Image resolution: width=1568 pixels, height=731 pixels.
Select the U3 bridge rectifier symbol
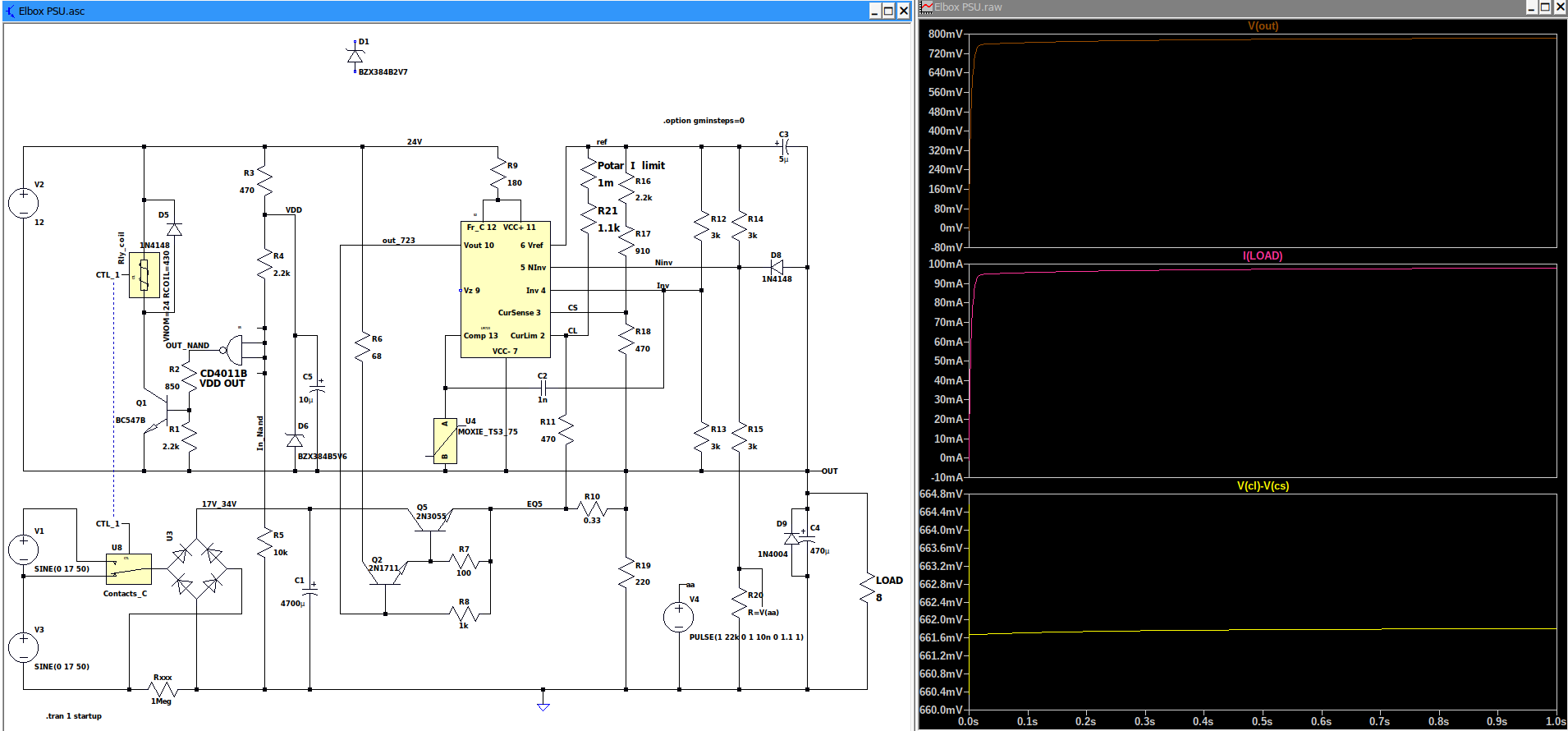tap(196, 567)
